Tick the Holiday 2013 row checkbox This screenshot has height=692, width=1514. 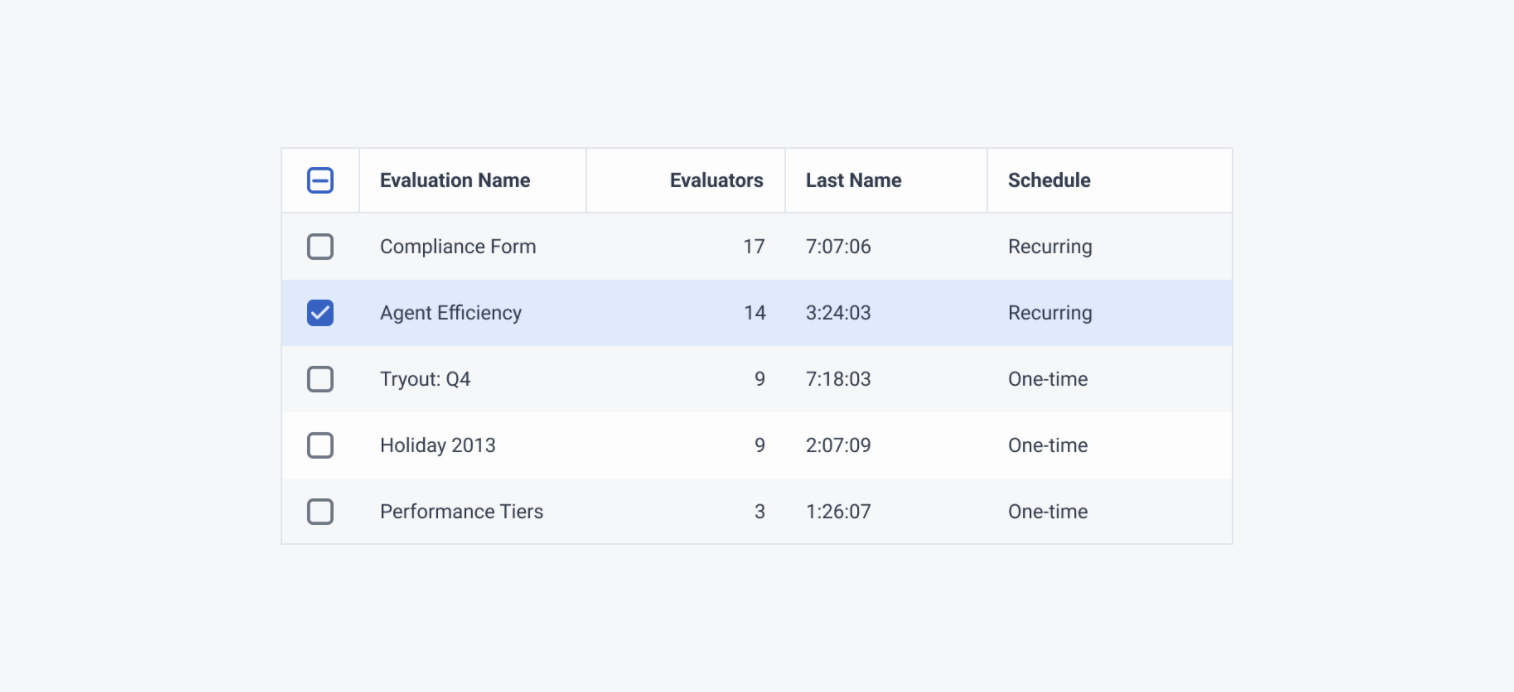(x=320, y=445)
